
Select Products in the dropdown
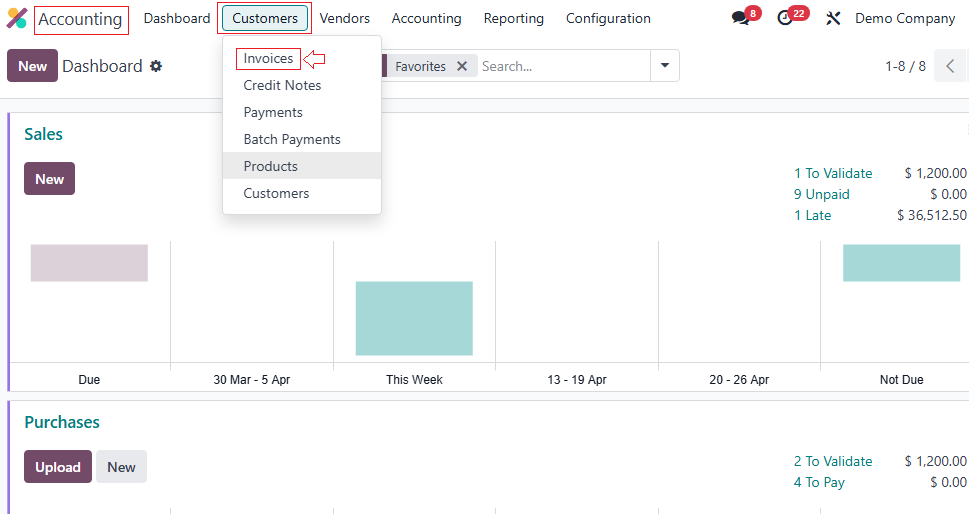coord(271,167)
